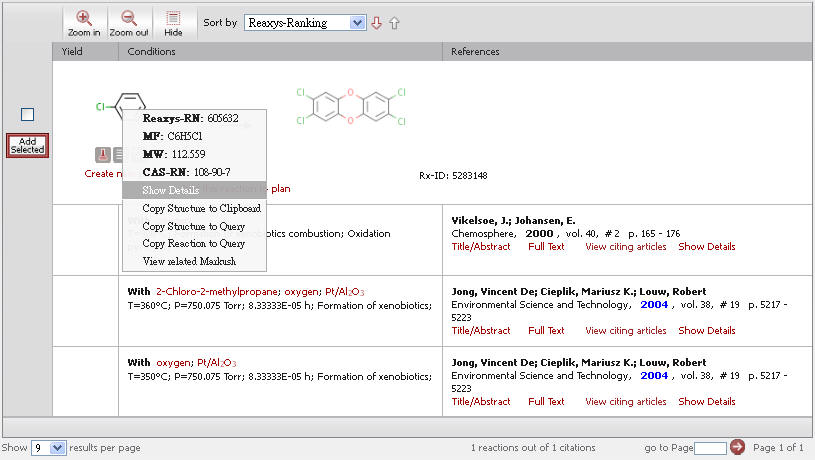Select Copy Structure to Query
Image resolution: width=815 pixels, height=460 pixels.
(193, 227)
